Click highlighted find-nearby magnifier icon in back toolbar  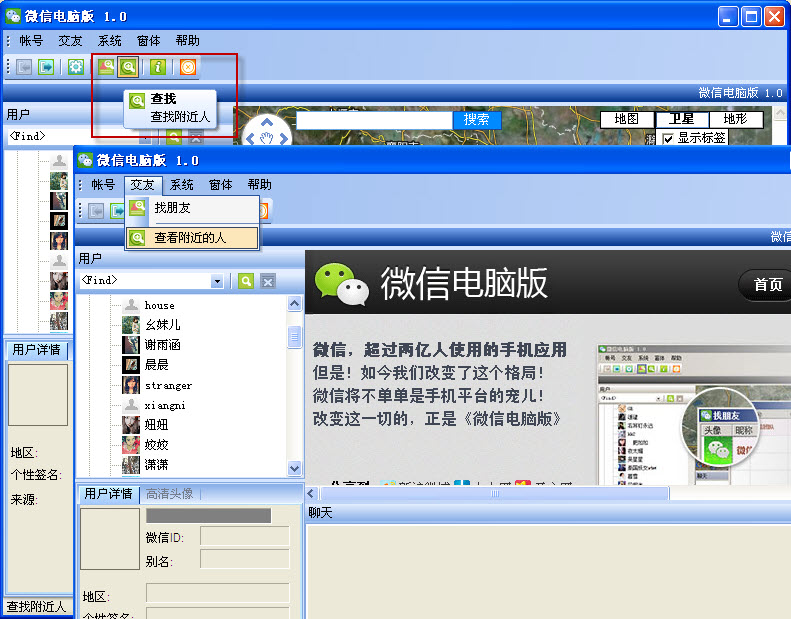[x=128, y=67]
